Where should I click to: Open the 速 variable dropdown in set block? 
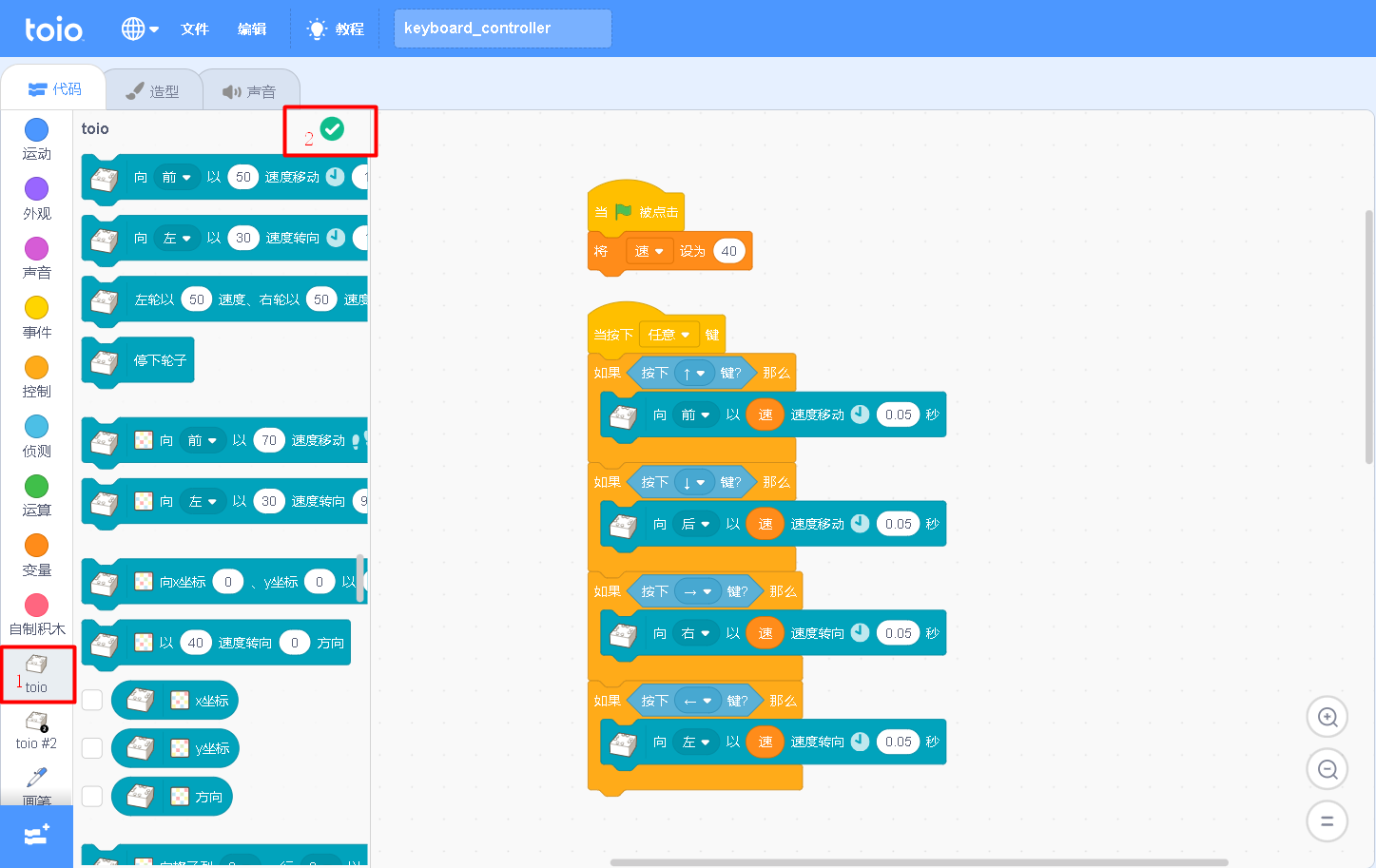pos(649,251)
